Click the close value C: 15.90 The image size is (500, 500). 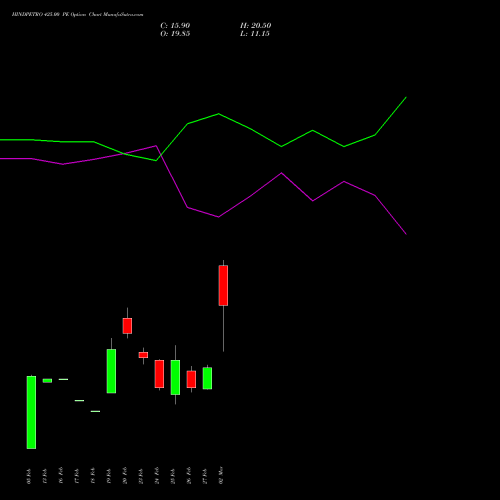coord(175,26)
